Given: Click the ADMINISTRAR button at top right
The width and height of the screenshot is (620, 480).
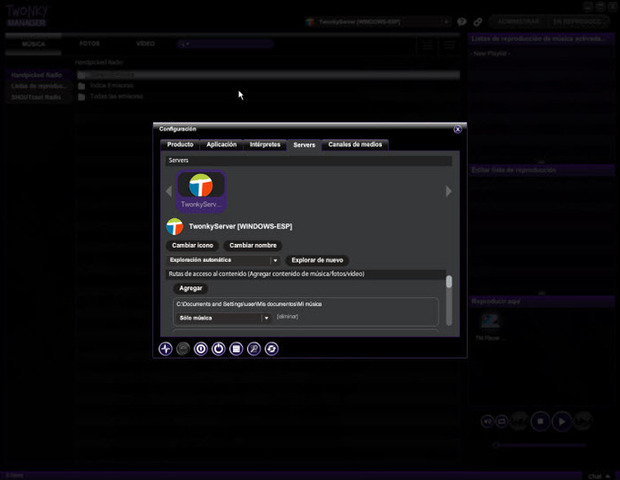Looking at the screenshot, I should tap(518, 21).
